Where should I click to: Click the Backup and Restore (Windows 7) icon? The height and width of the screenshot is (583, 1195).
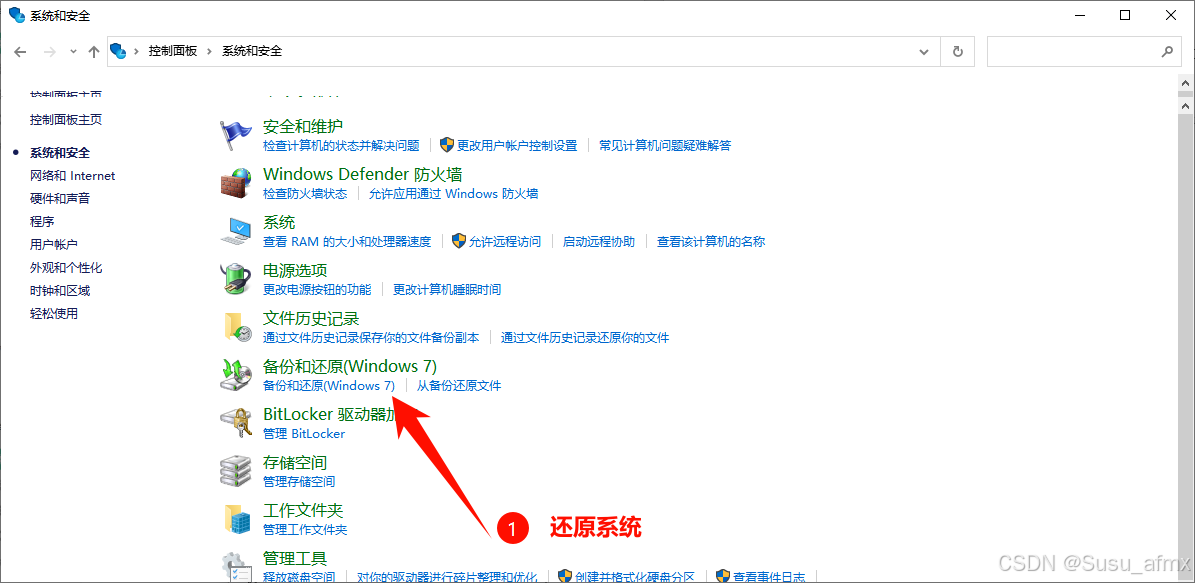(235, 376)
